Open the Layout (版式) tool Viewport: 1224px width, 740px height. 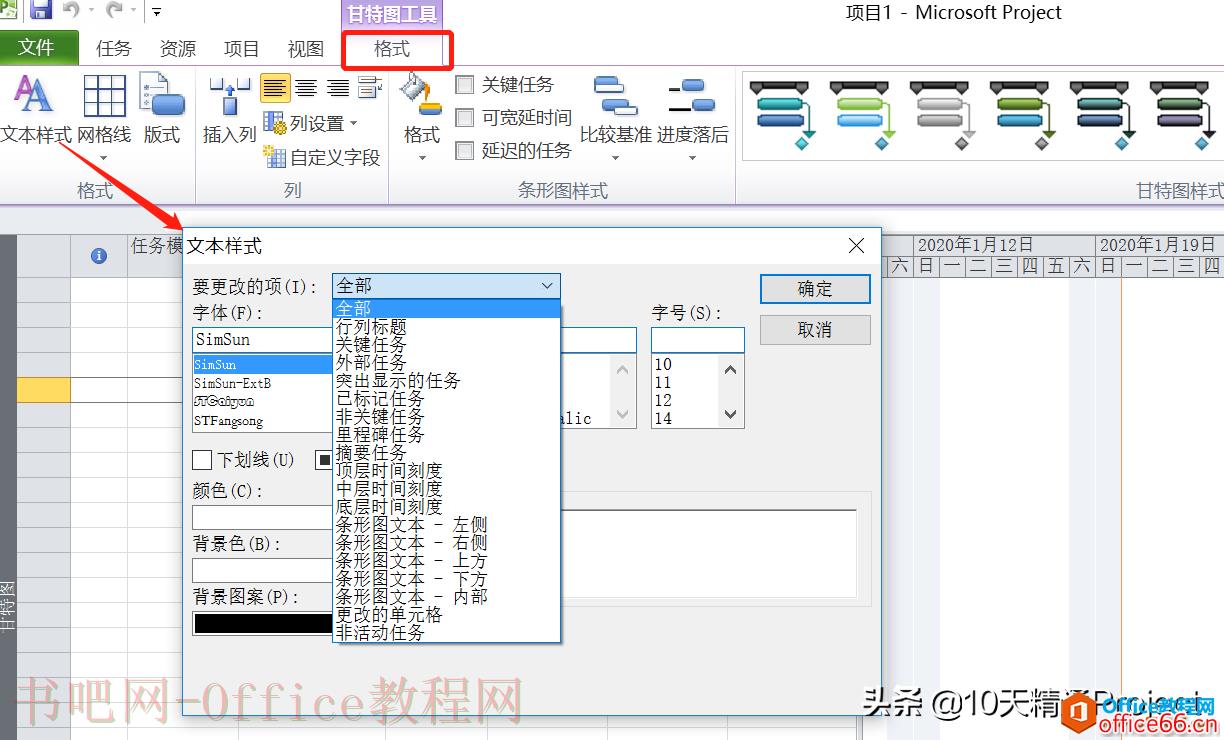pos(162,110)
